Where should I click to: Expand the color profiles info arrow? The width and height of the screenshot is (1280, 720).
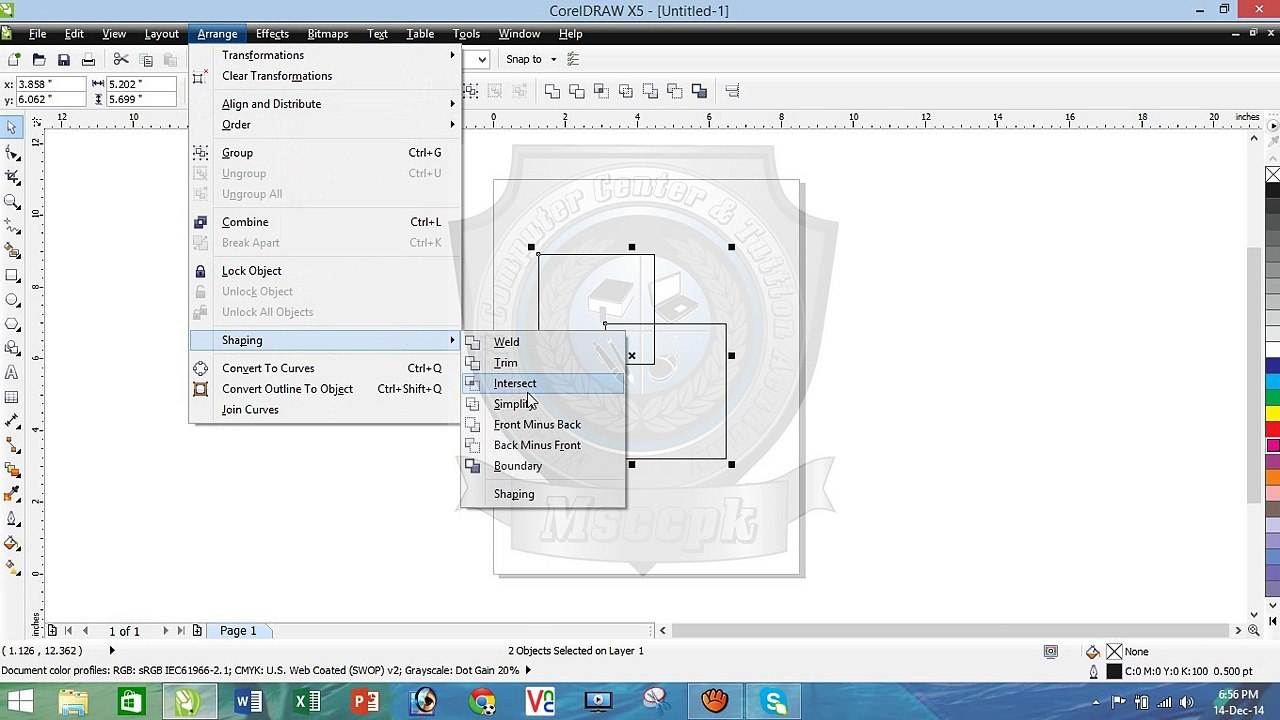[528, 670]
